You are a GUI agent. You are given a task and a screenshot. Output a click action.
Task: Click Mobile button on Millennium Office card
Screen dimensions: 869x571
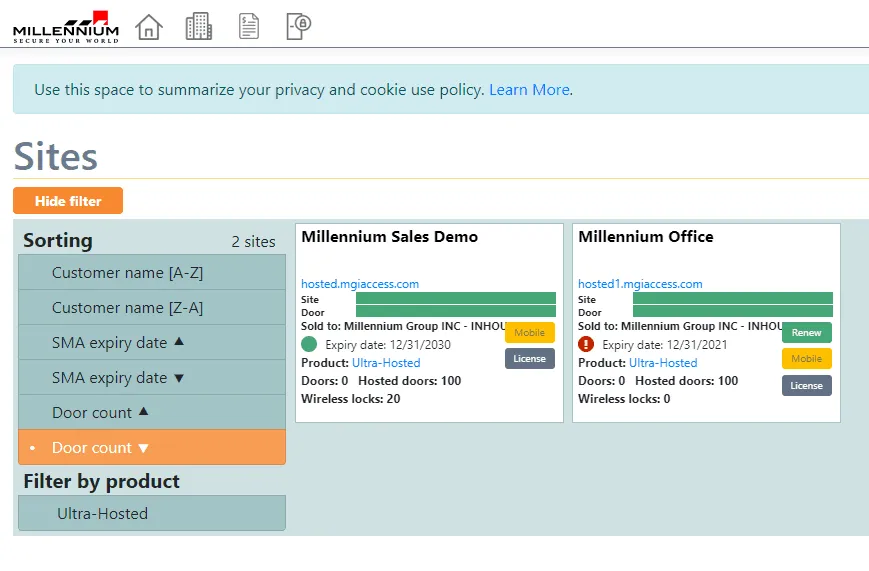point(806,359)
